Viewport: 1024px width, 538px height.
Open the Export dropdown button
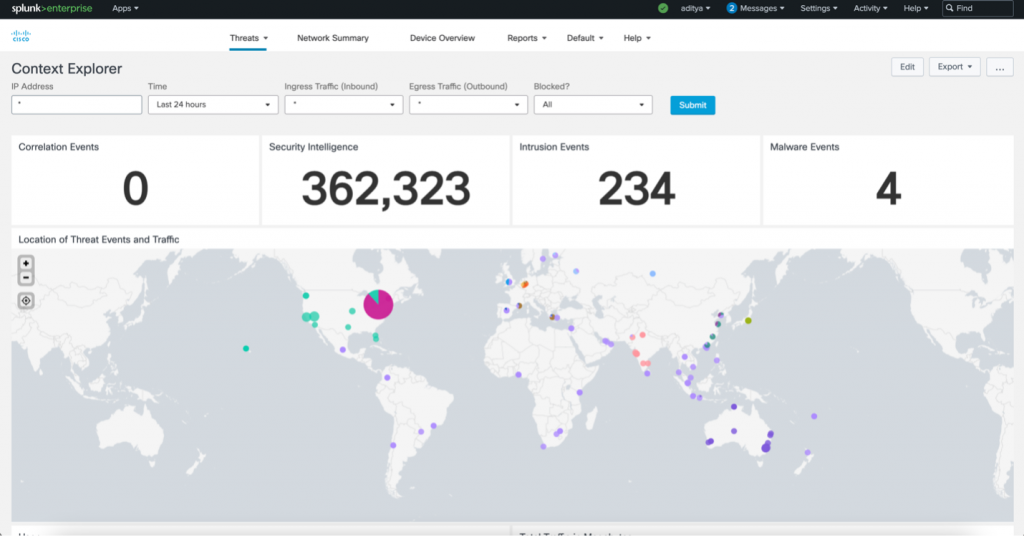(954, 67)
